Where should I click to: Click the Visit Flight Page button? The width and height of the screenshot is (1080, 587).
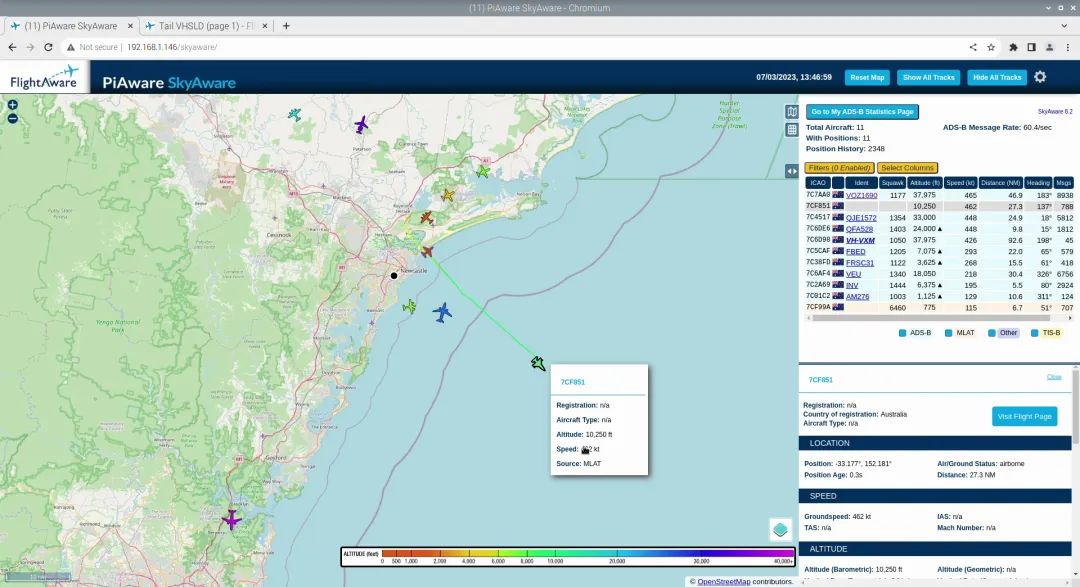1024,416
